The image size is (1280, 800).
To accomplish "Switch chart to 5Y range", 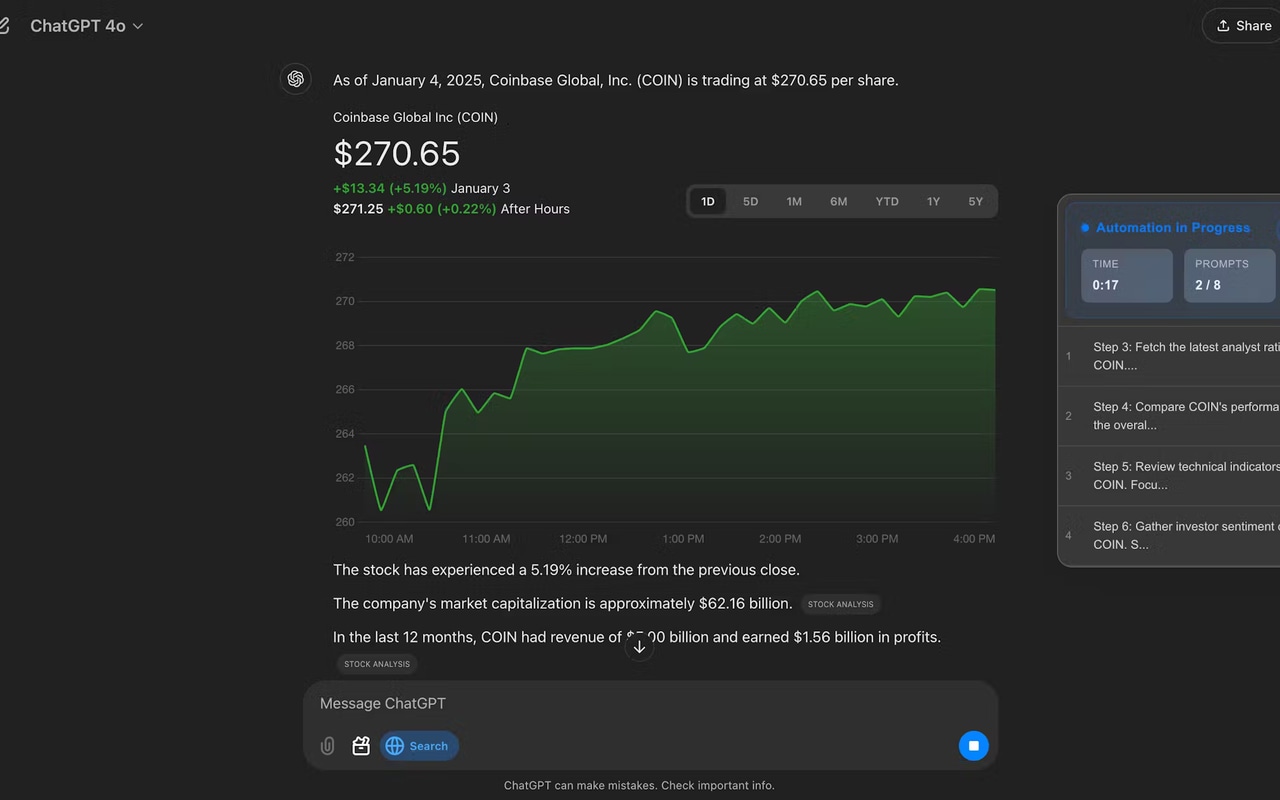I will pos(975,202).
